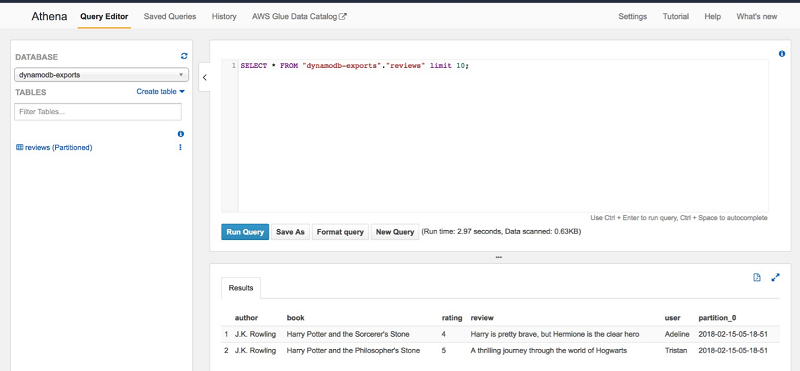Click the Format query button
Viewport: 800px width, 371px height.
pos(340,232)
